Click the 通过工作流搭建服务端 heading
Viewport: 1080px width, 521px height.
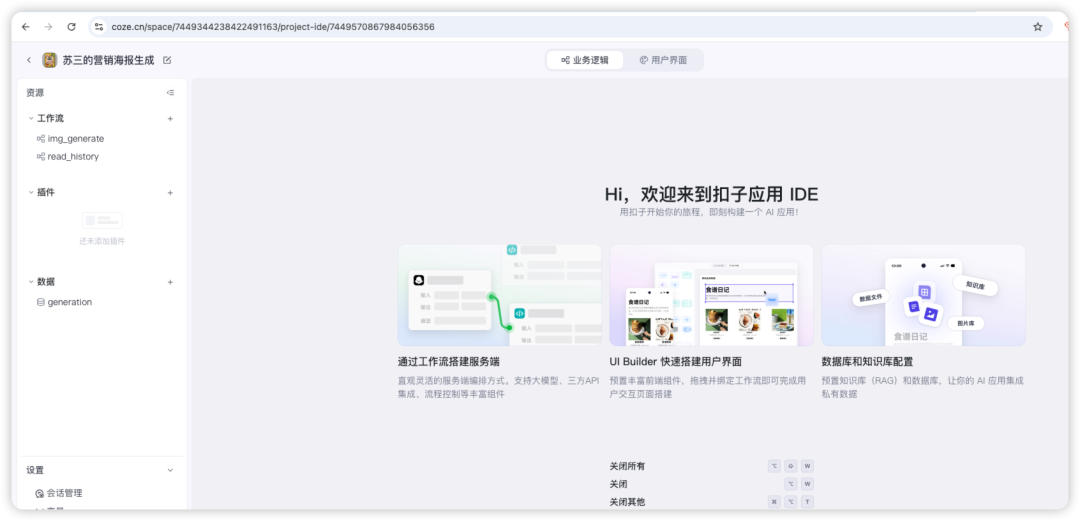(x=448, y=362)
